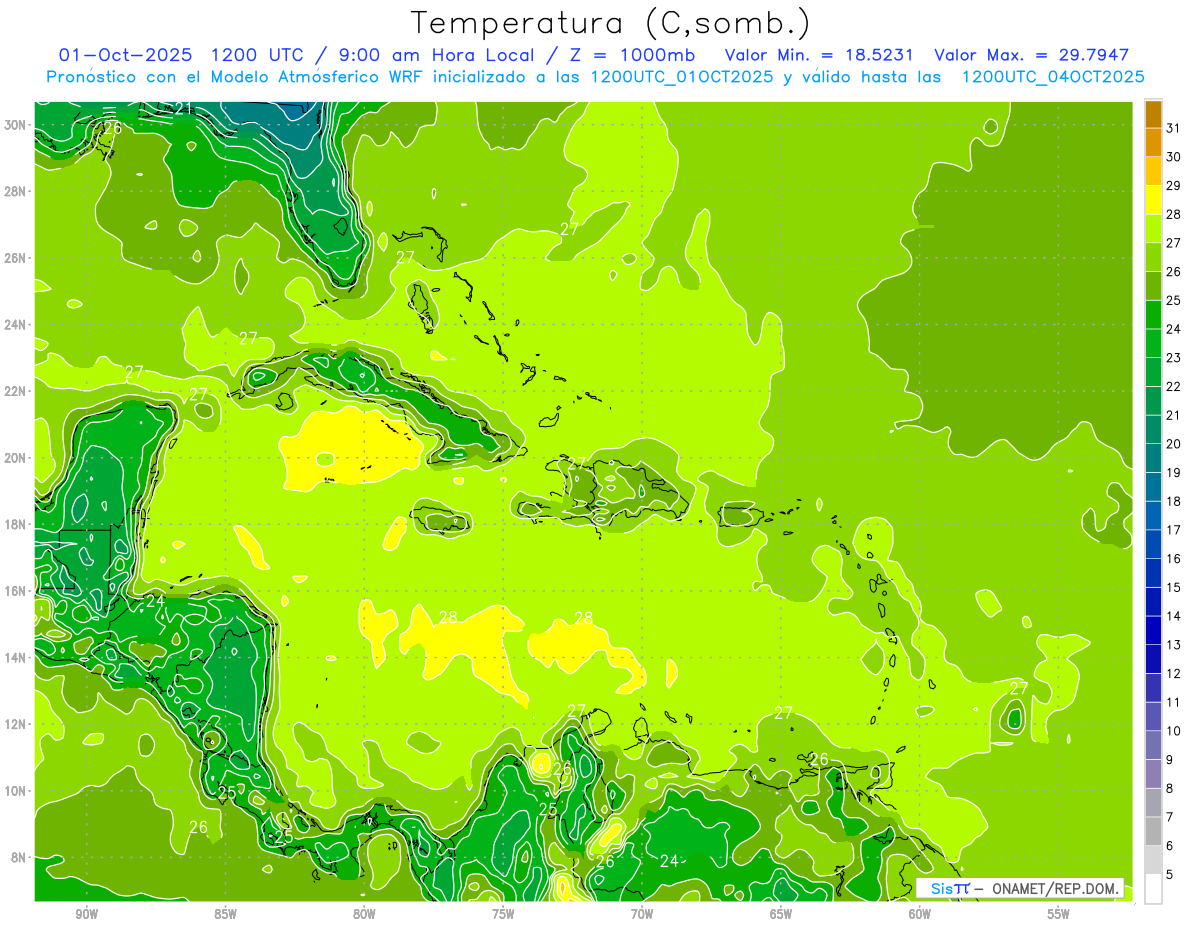Click the "85W" longitude axis label
1200x927 pixels.
225,914
